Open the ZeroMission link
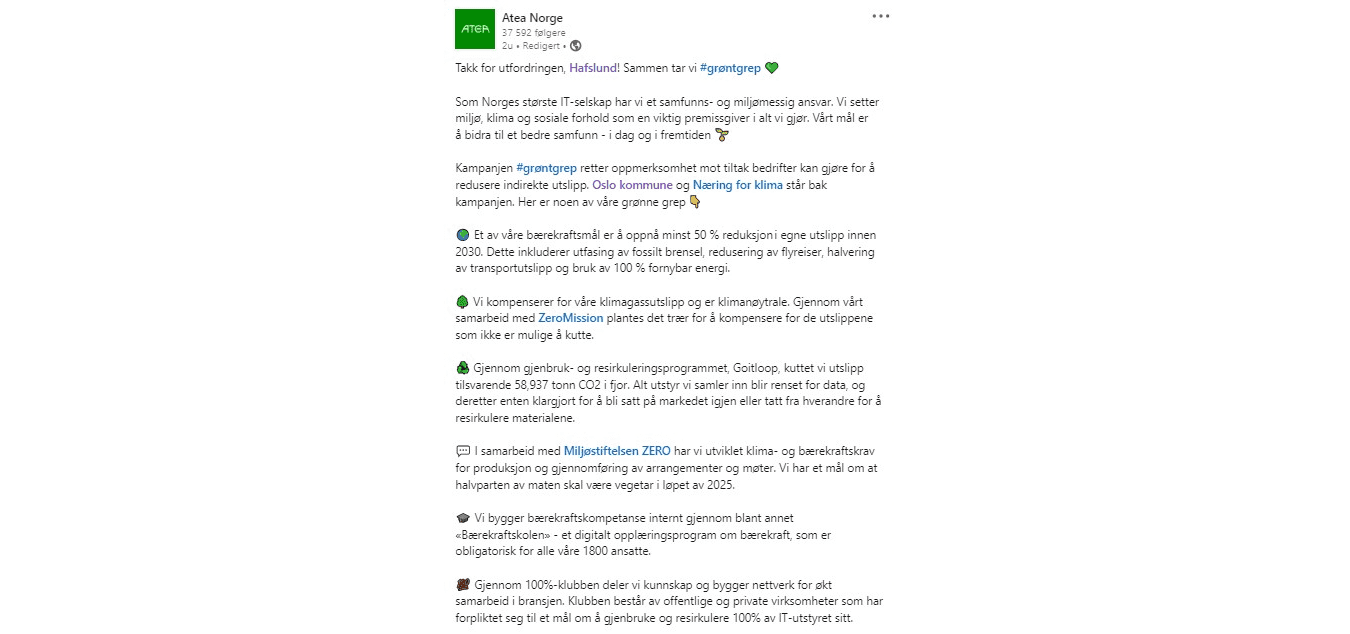Viewport: 1350px width, 634px height. 571,318
